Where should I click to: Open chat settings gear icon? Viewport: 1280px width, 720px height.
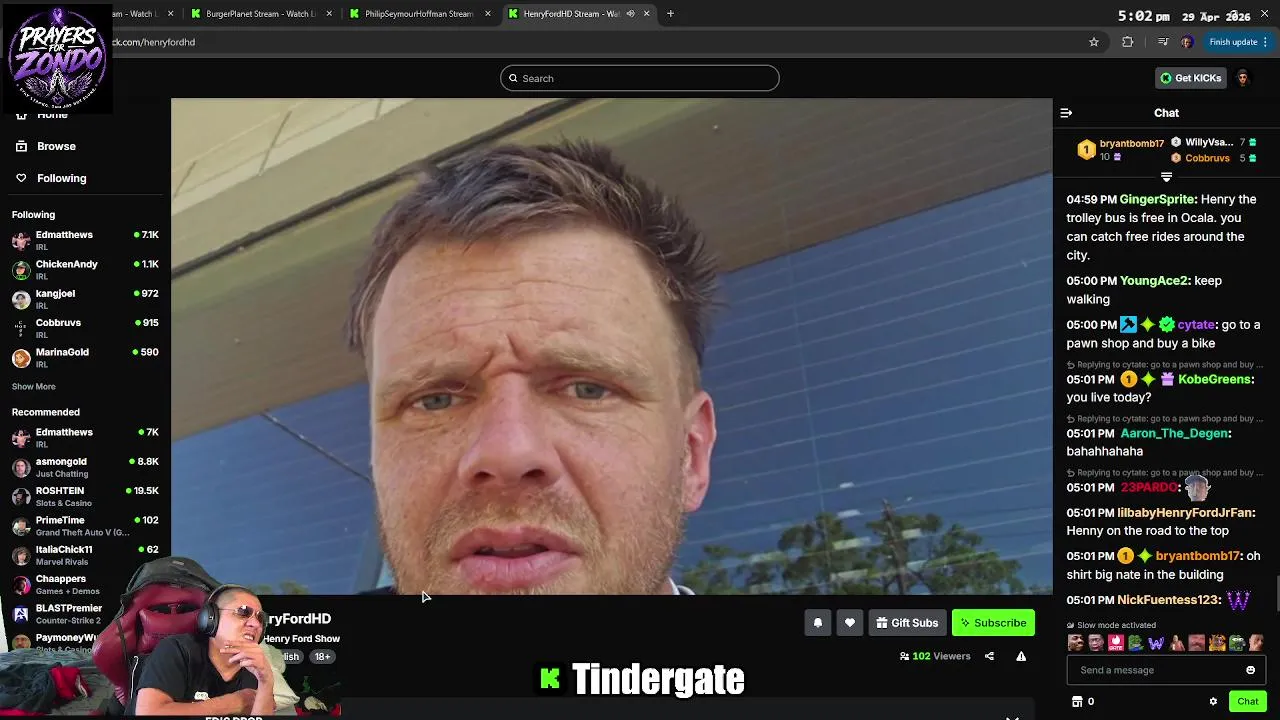click(1213, 701)
